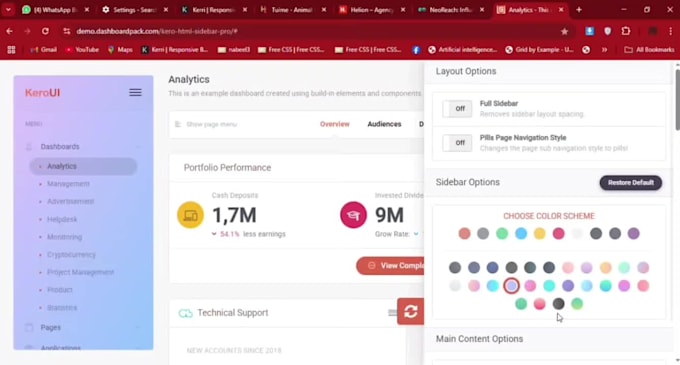680x365 pixels.
Task: Choose the yellow swatch in first row
Action: [x=539, y=234]
